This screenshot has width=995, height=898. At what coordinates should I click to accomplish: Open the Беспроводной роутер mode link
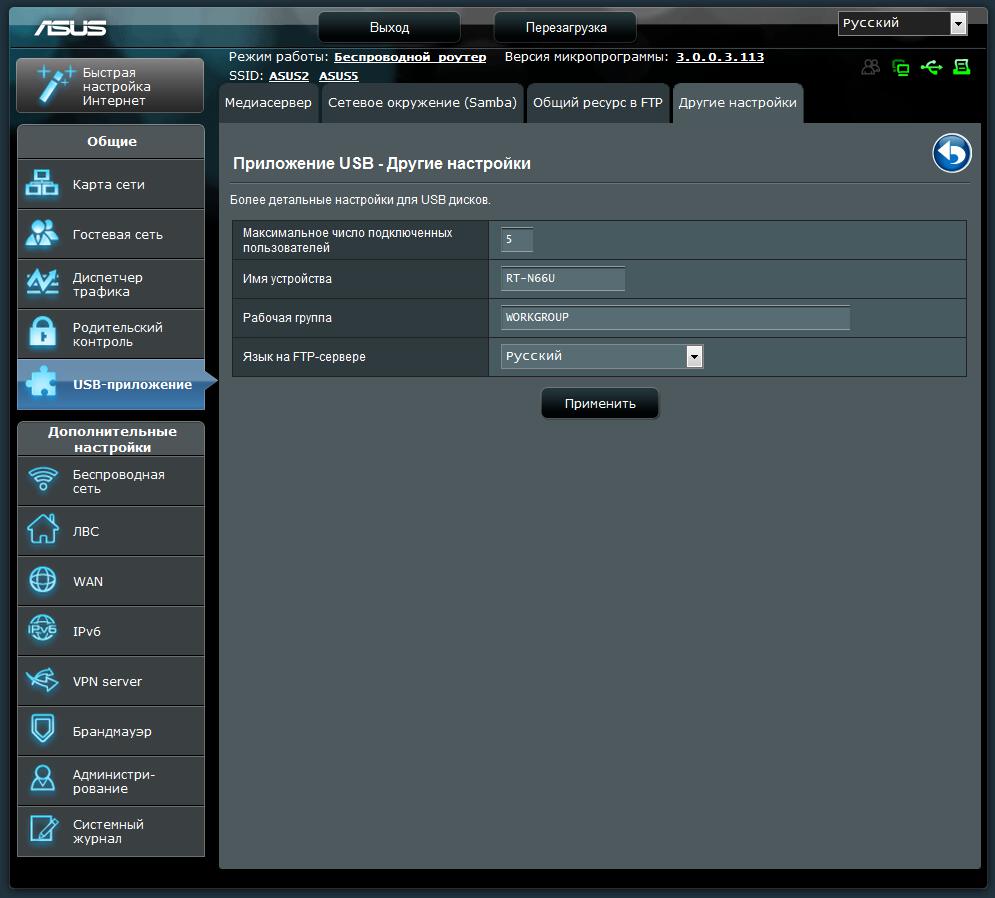[410, 57]
